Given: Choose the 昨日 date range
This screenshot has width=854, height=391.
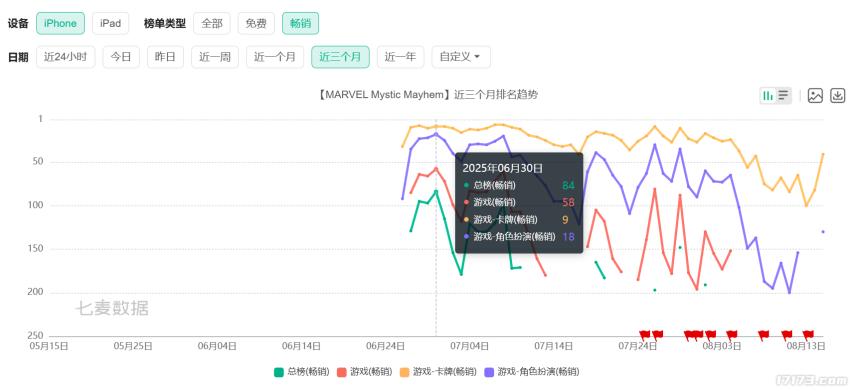Looking at the screenshot, I should [x=165, y=57].
